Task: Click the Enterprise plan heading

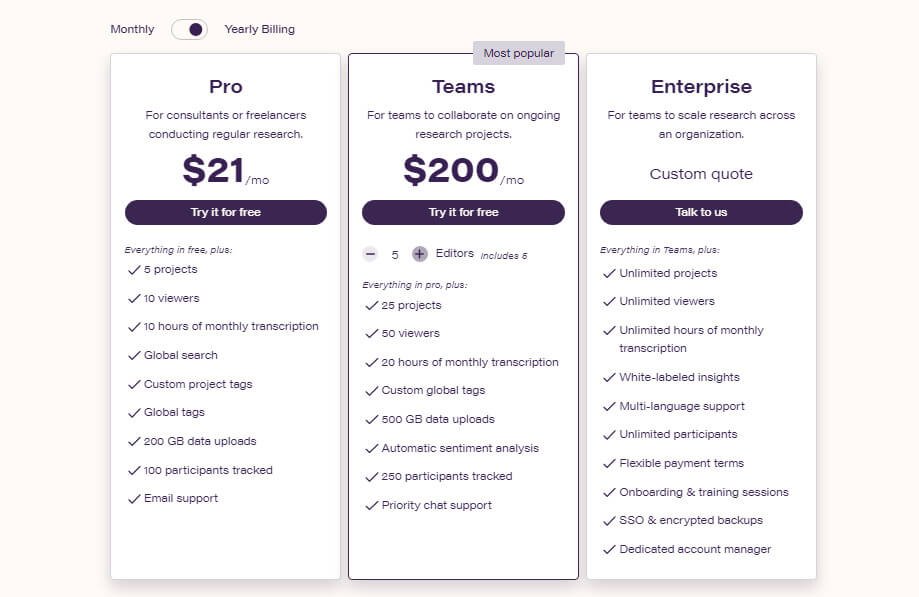Action: pyautogui.click(x=701, y=87)
